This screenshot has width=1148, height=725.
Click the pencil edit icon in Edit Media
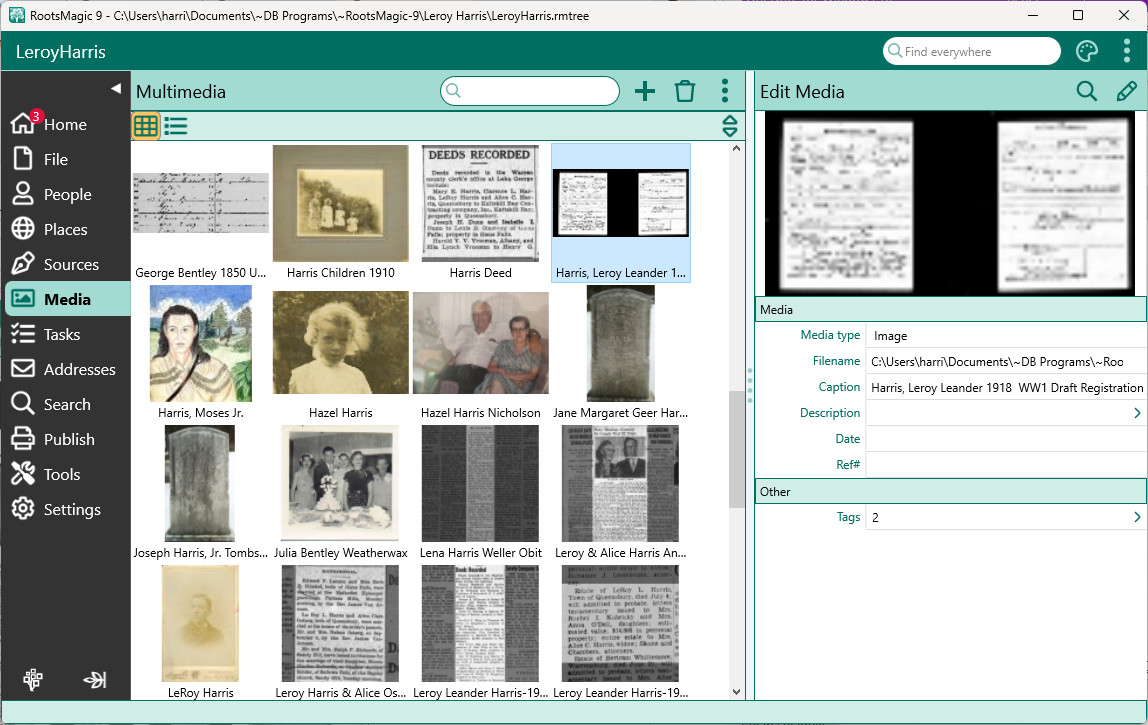[1127, 92]
